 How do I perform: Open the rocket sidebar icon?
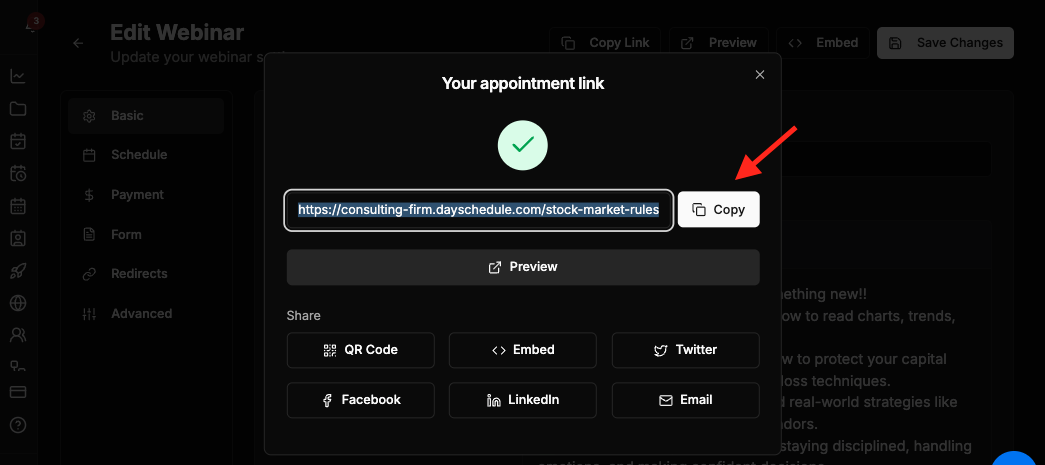pyautogui.click(x=18, y=271)
